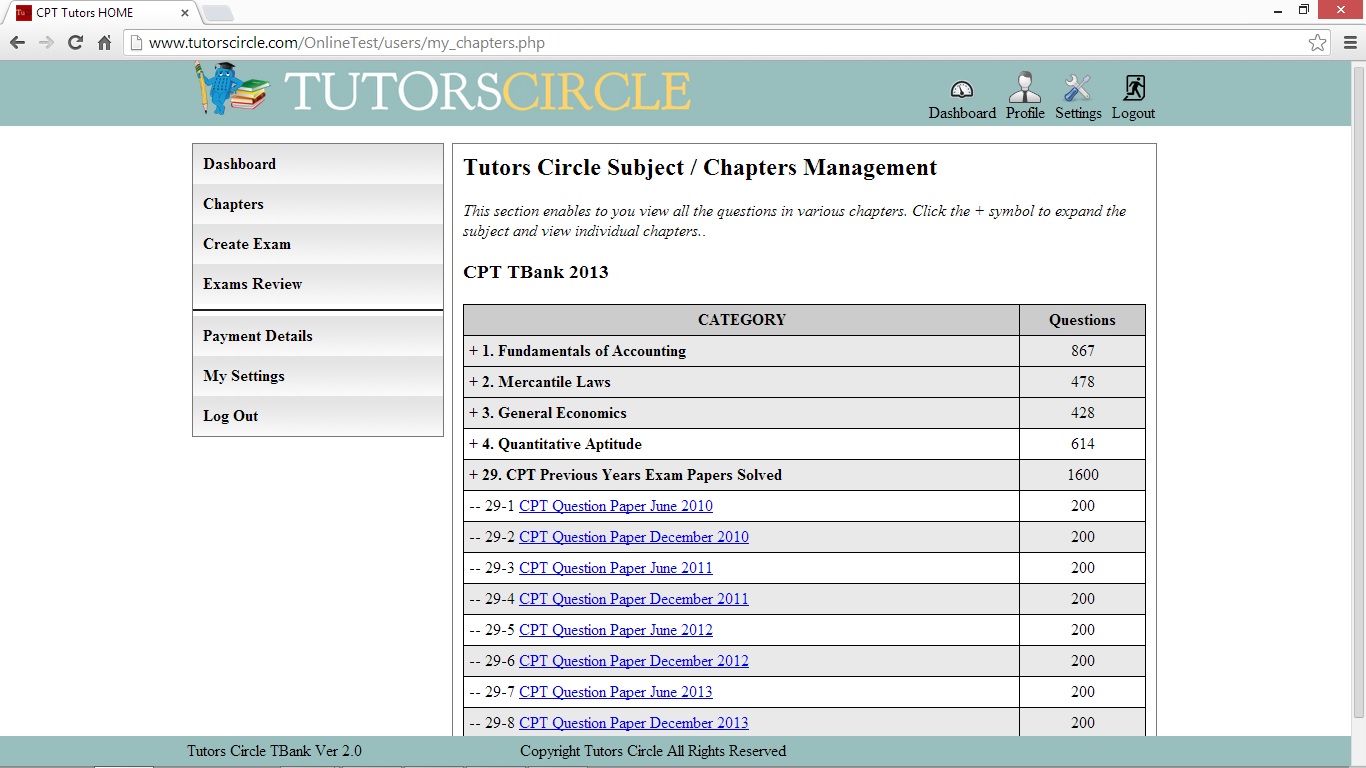Go back with the browser back arrow
Image resolution: width=1366 pixels, height=768 pixels.
coord(17,43)
